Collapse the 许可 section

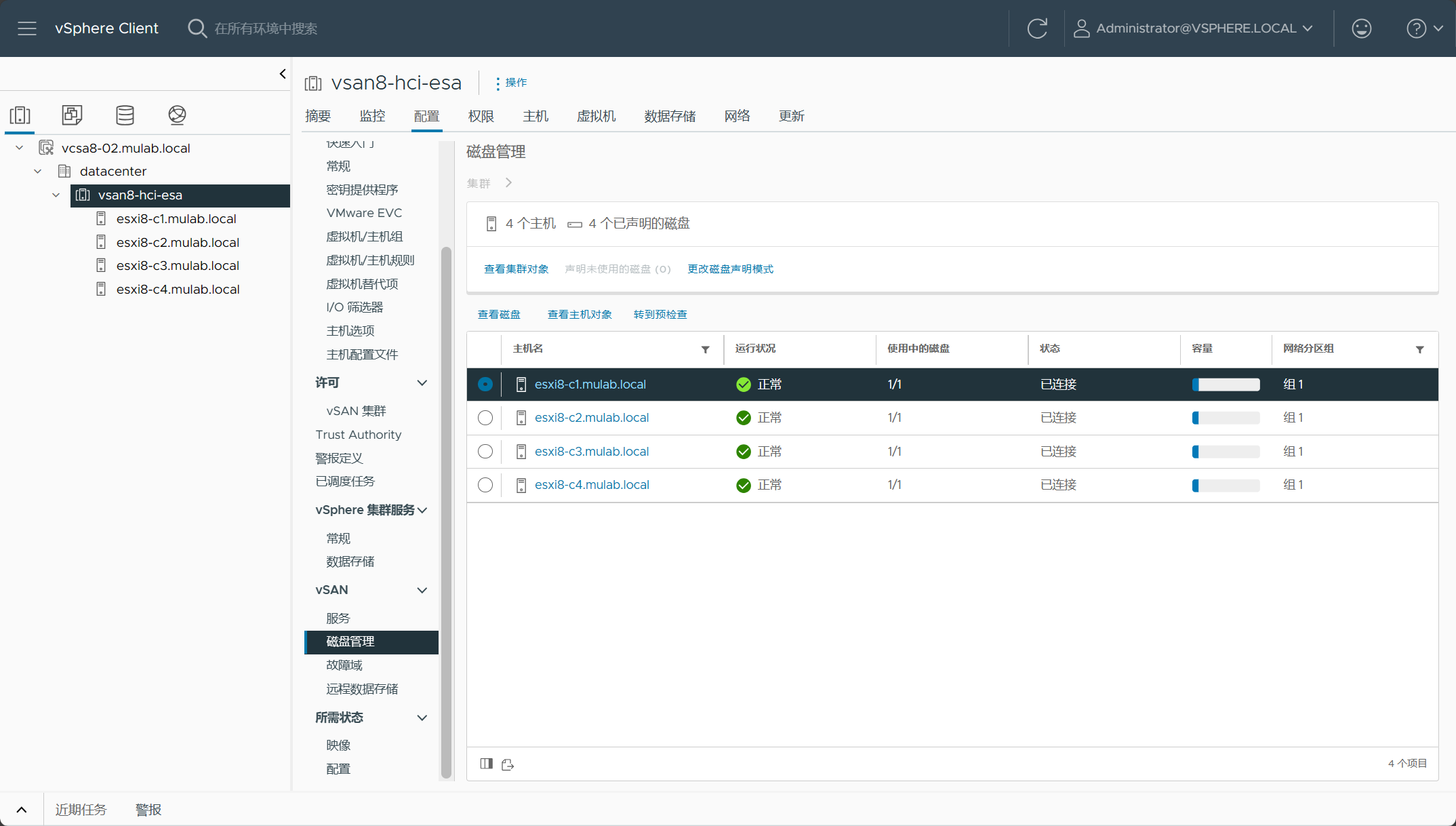[422, 382]
